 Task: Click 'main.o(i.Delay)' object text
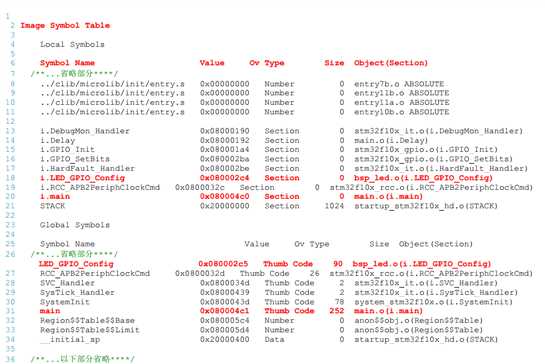391,140
